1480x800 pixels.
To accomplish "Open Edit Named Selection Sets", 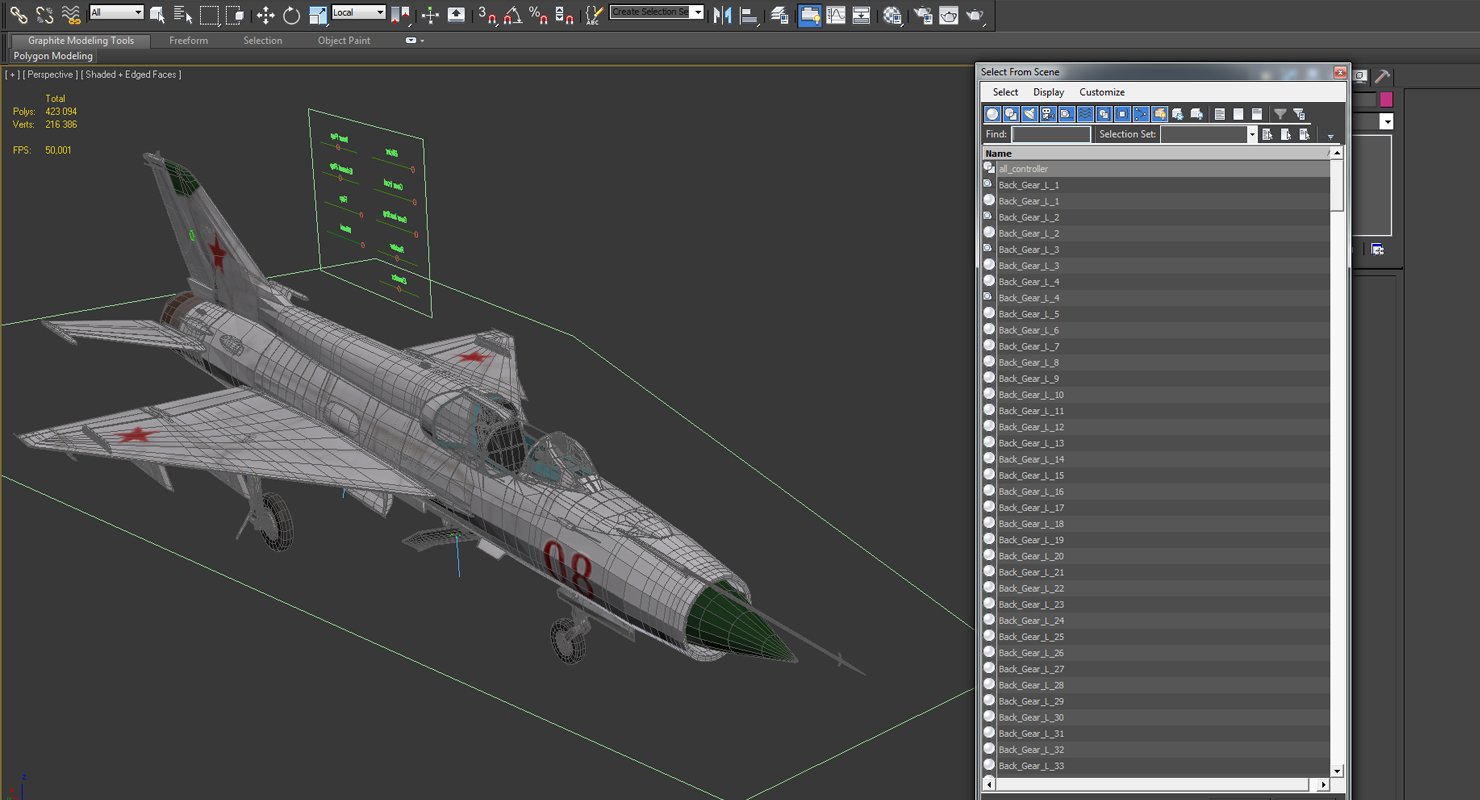I will (x=594, y=14).
